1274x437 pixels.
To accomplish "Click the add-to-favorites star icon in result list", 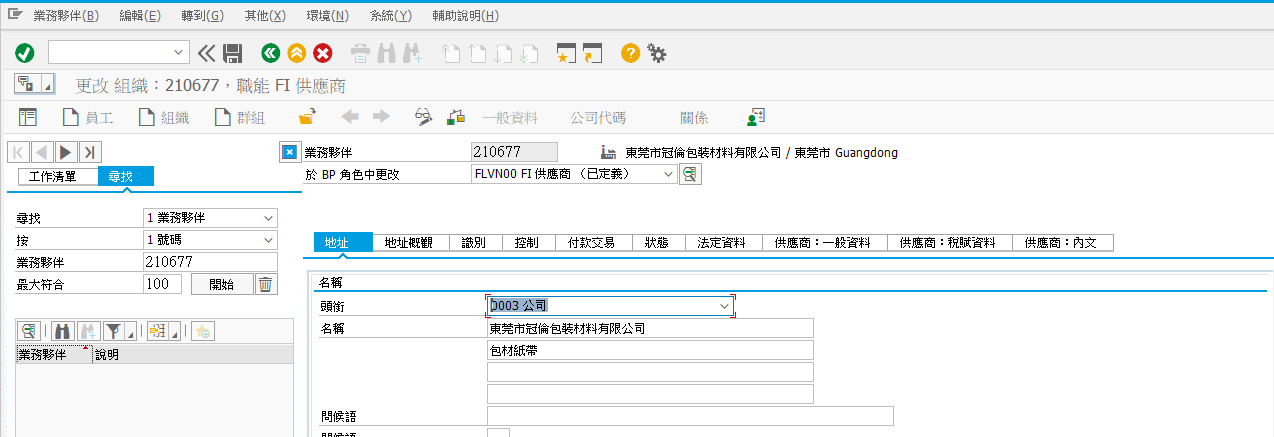I will [203, 331].
